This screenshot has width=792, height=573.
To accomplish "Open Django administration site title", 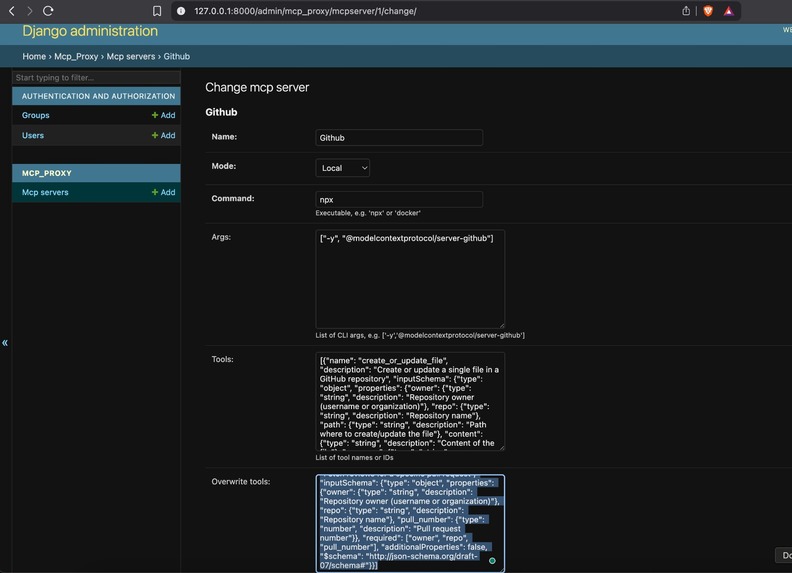I will click(x=90, y=31).
